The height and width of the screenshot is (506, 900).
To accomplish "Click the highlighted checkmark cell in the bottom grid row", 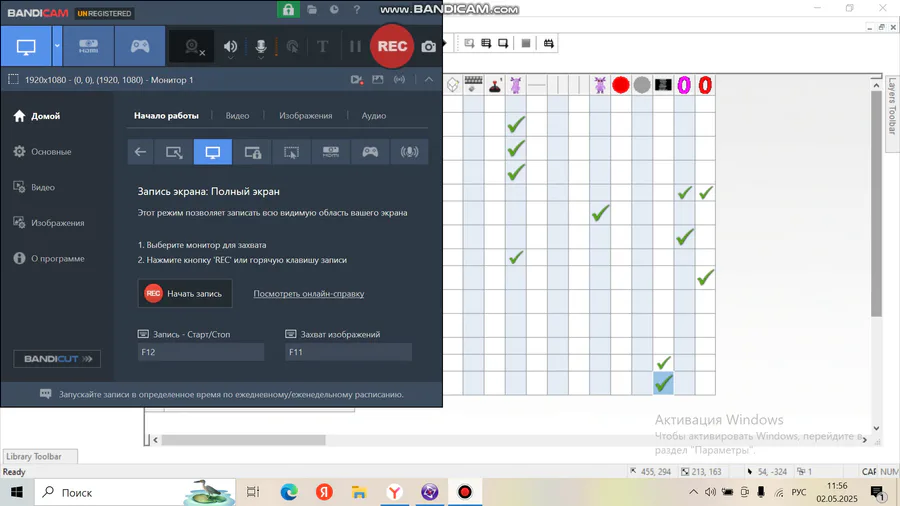I will click(663, 383).
